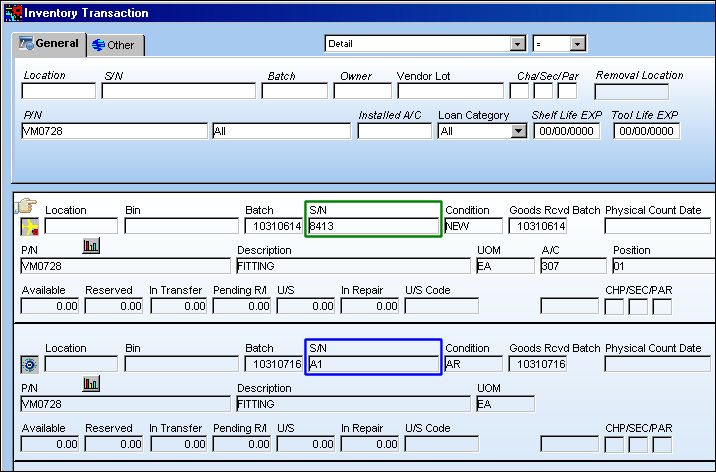Screen dimensions: 716x472
Task: Click the A1 record's Reserved quantity field
Action: click(x=114, y=444)
